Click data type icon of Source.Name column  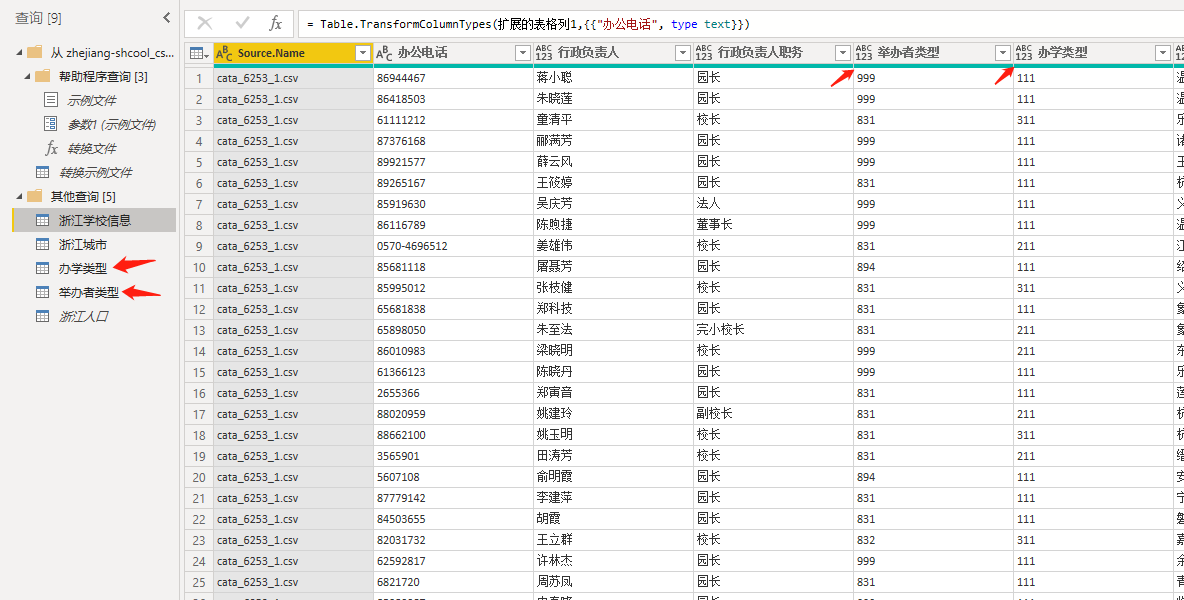click(x=225, y=53)
